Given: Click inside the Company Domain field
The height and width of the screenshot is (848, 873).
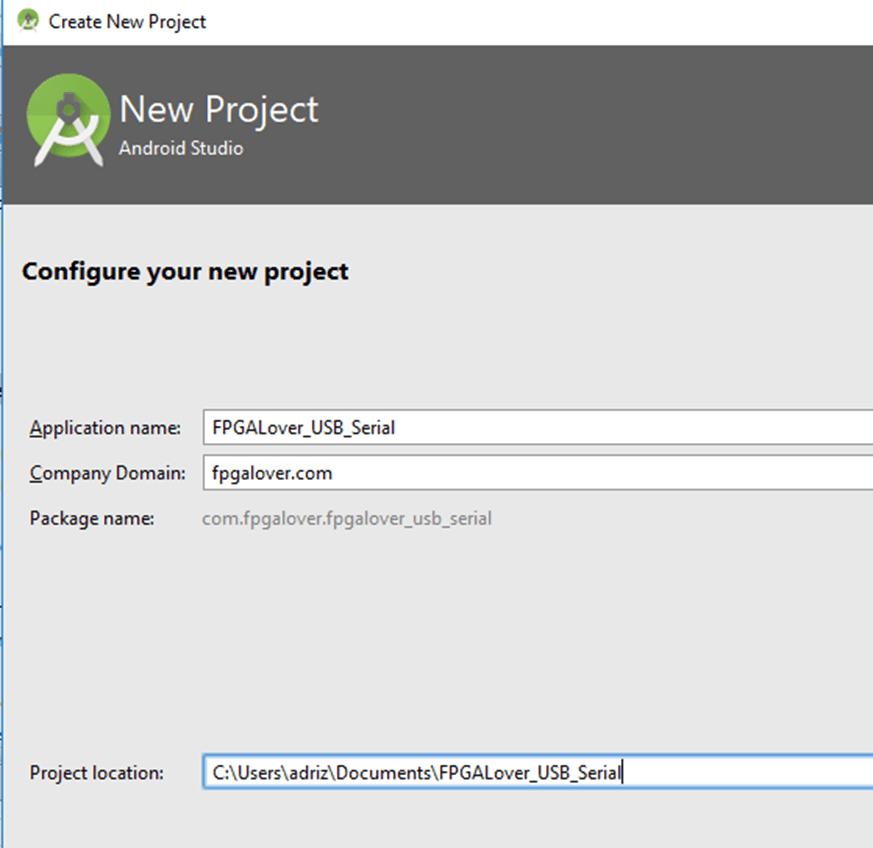Looking at the screenshot, I should click(450, 472).
